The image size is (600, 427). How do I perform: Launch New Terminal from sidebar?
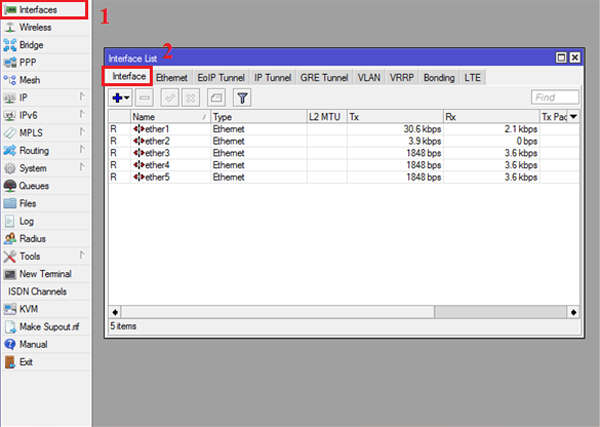point(43,273)
